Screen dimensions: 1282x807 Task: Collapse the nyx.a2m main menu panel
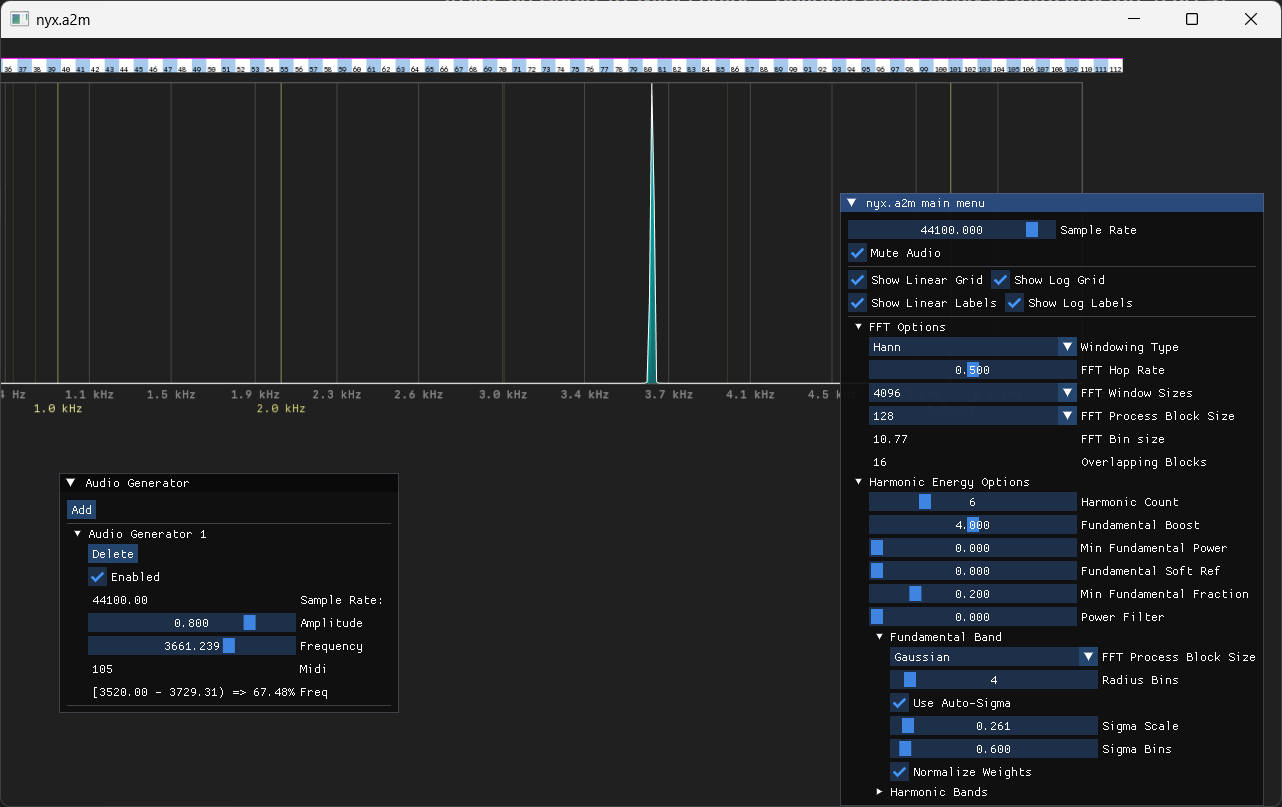852,202
